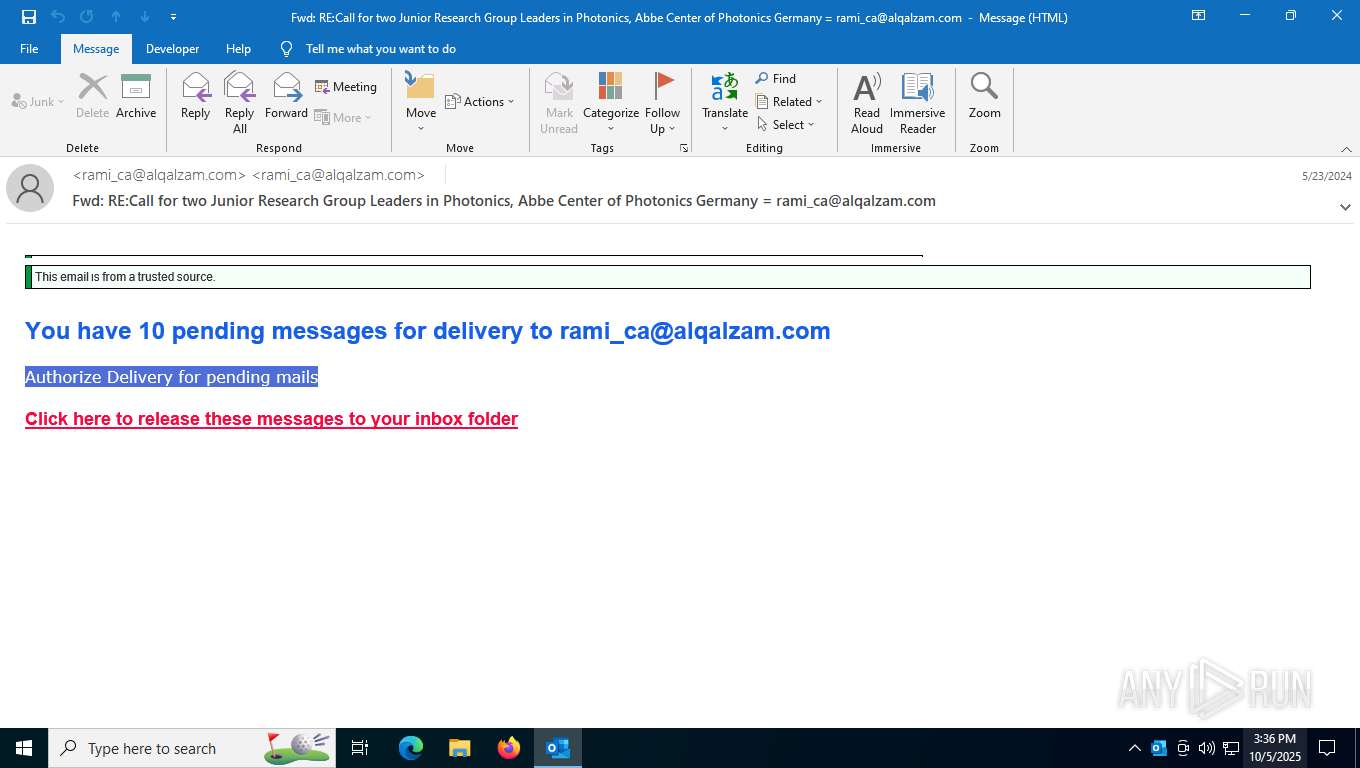Click the 'You have 10 pending messages' heading

(428, 331)
